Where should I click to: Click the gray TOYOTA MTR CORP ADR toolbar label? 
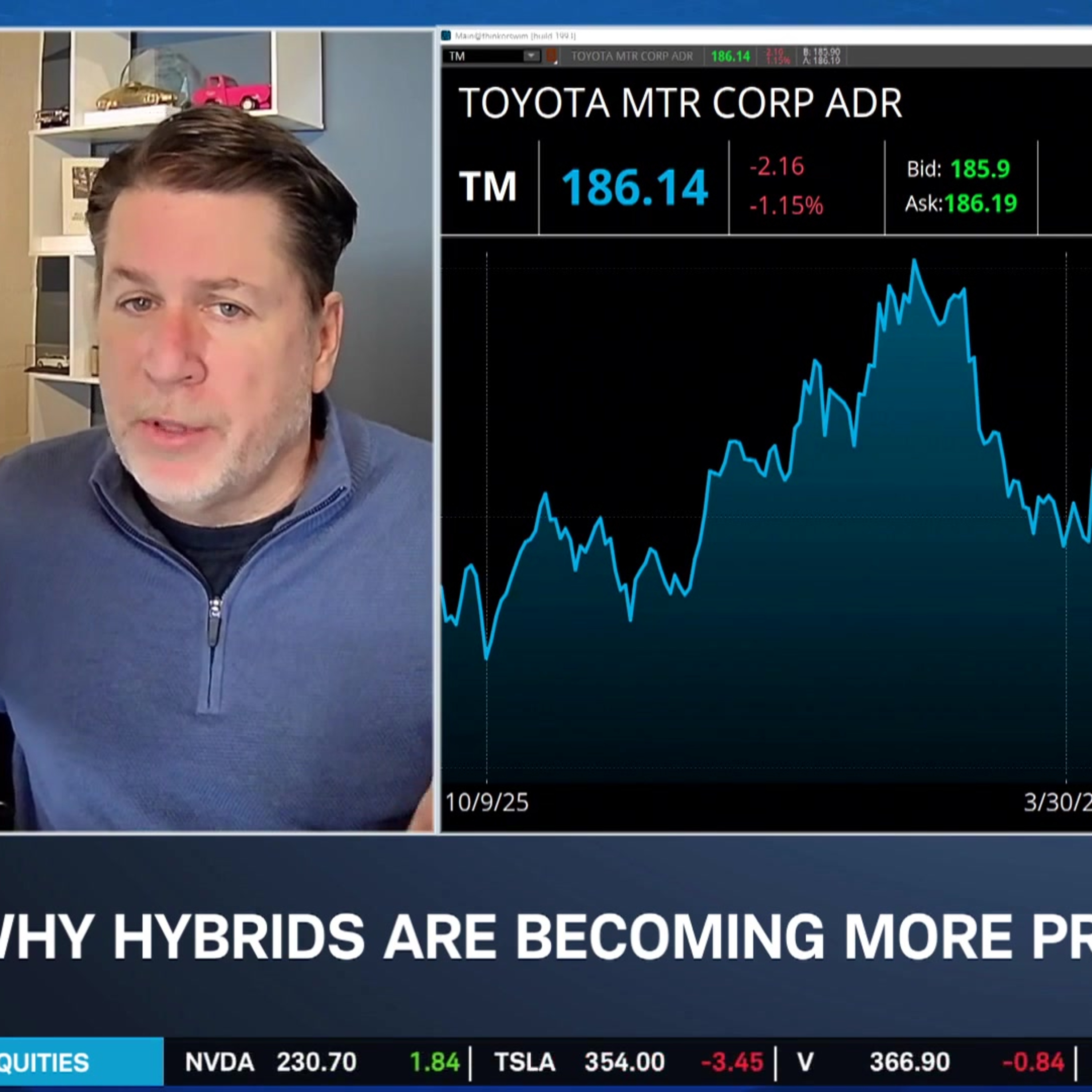coord(632,56)
